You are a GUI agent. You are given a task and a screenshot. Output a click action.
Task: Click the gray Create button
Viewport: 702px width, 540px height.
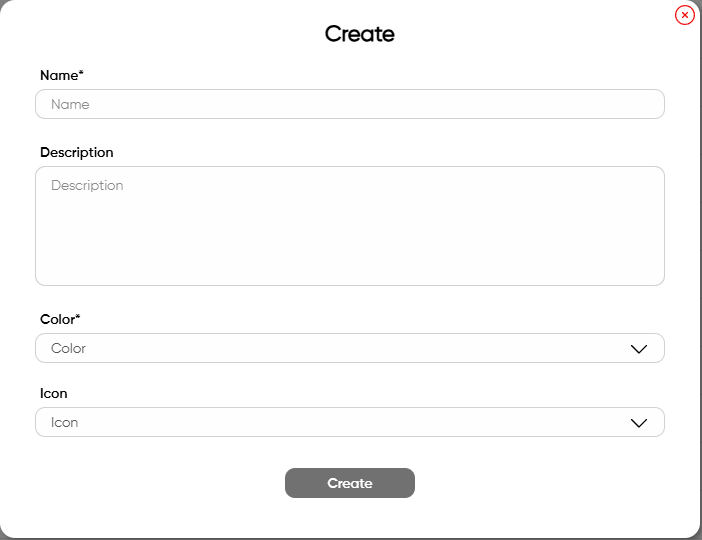pyautogui.click(x=350, y=483)
